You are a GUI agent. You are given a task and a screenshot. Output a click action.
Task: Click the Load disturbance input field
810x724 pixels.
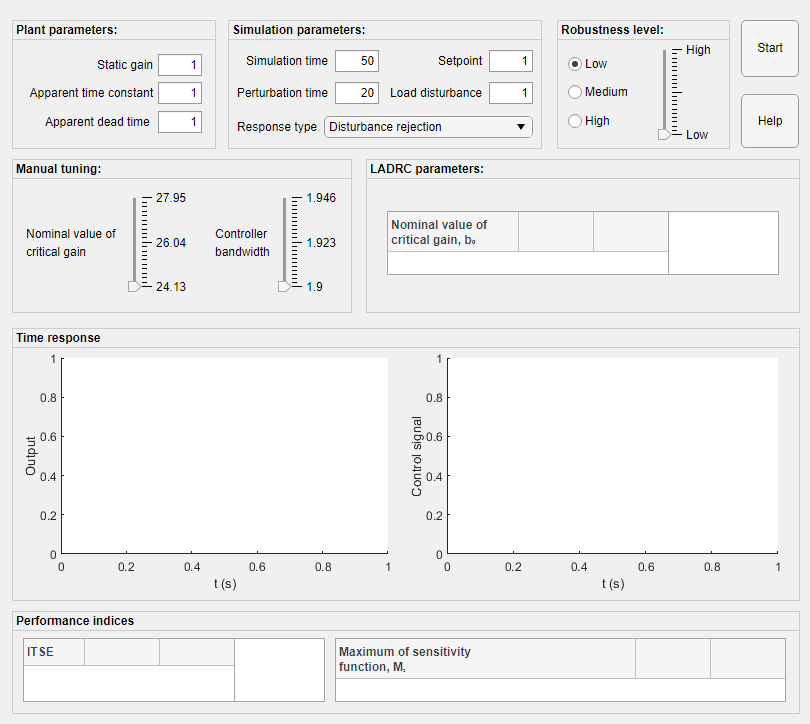click(511, 93)
